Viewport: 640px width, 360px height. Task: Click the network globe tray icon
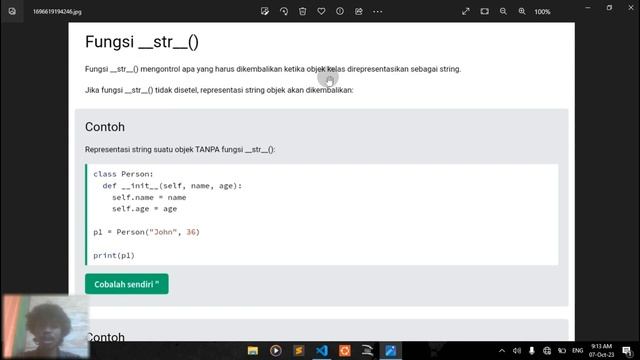(x=547, y=351)
